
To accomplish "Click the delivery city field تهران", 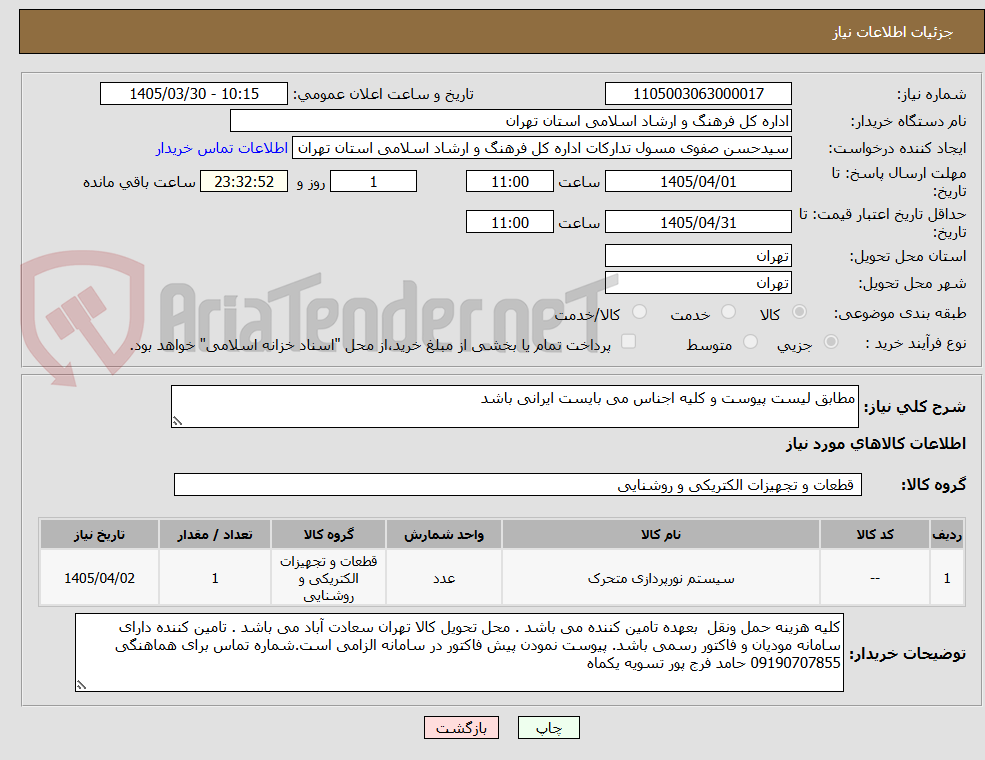I will 698,283.
